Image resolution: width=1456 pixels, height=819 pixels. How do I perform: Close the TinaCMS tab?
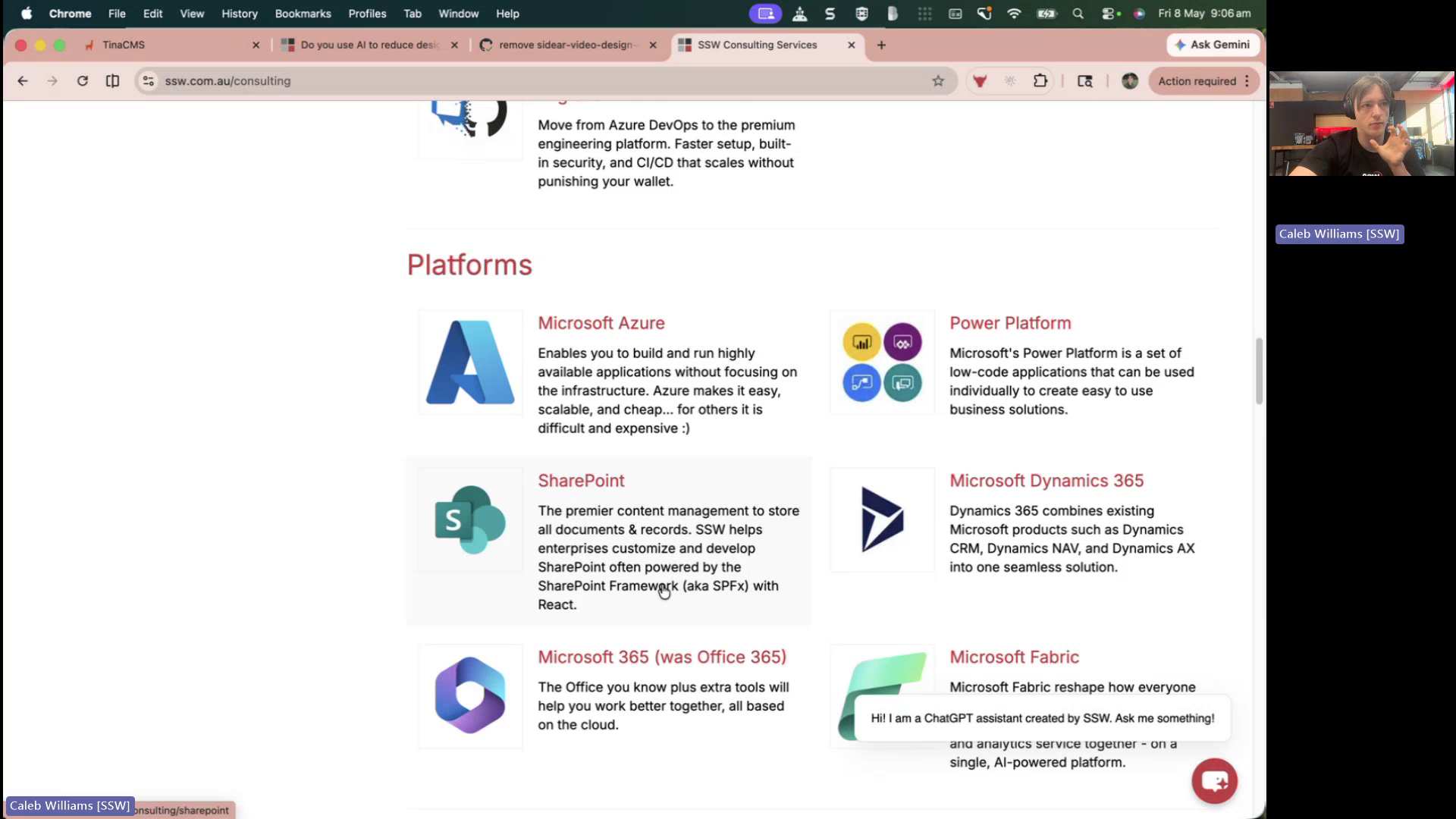(256, 45)
